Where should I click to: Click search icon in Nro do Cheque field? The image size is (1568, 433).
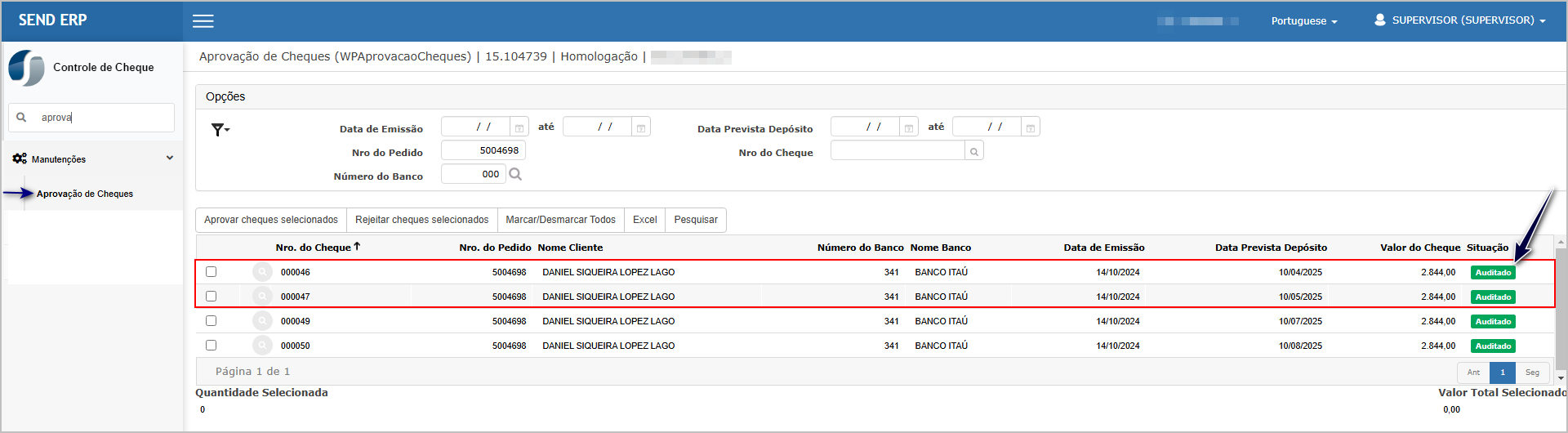coord(973,151)
